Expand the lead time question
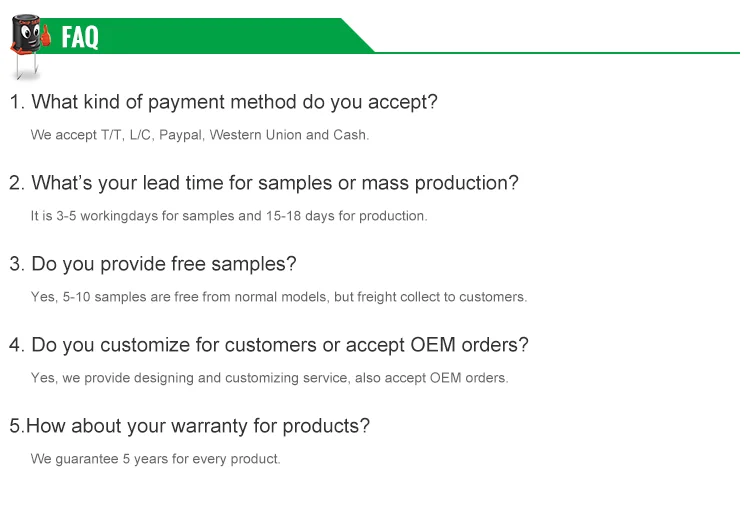The width and height of the screenshot is (750, 506). pos(264,183)
